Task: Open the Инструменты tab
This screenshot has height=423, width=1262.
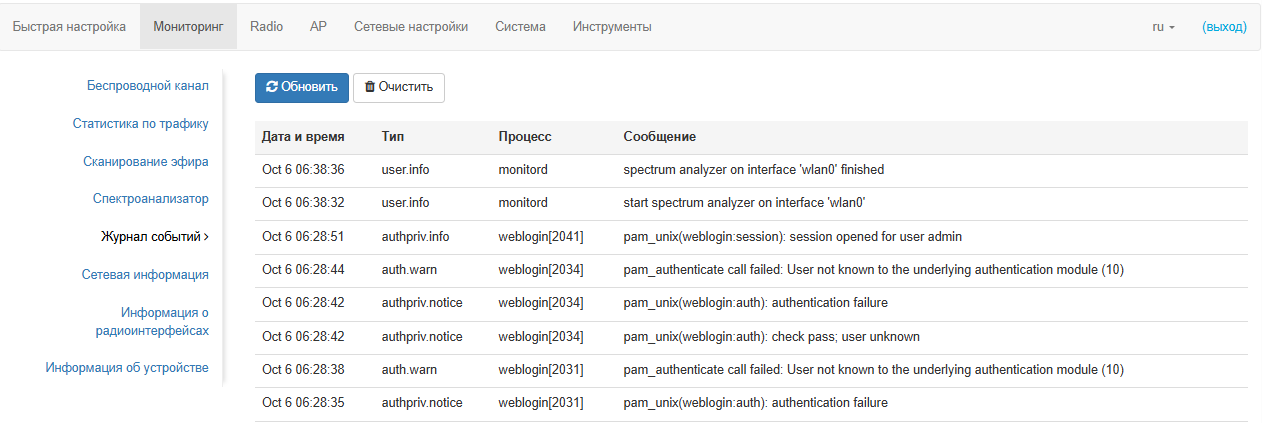Action: (x=612, y=27)
